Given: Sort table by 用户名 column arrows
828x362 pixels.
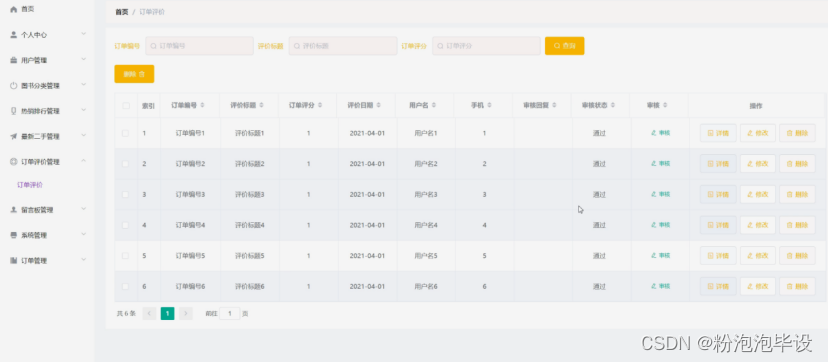Looking at the screenshot, I should pos(434,106).
